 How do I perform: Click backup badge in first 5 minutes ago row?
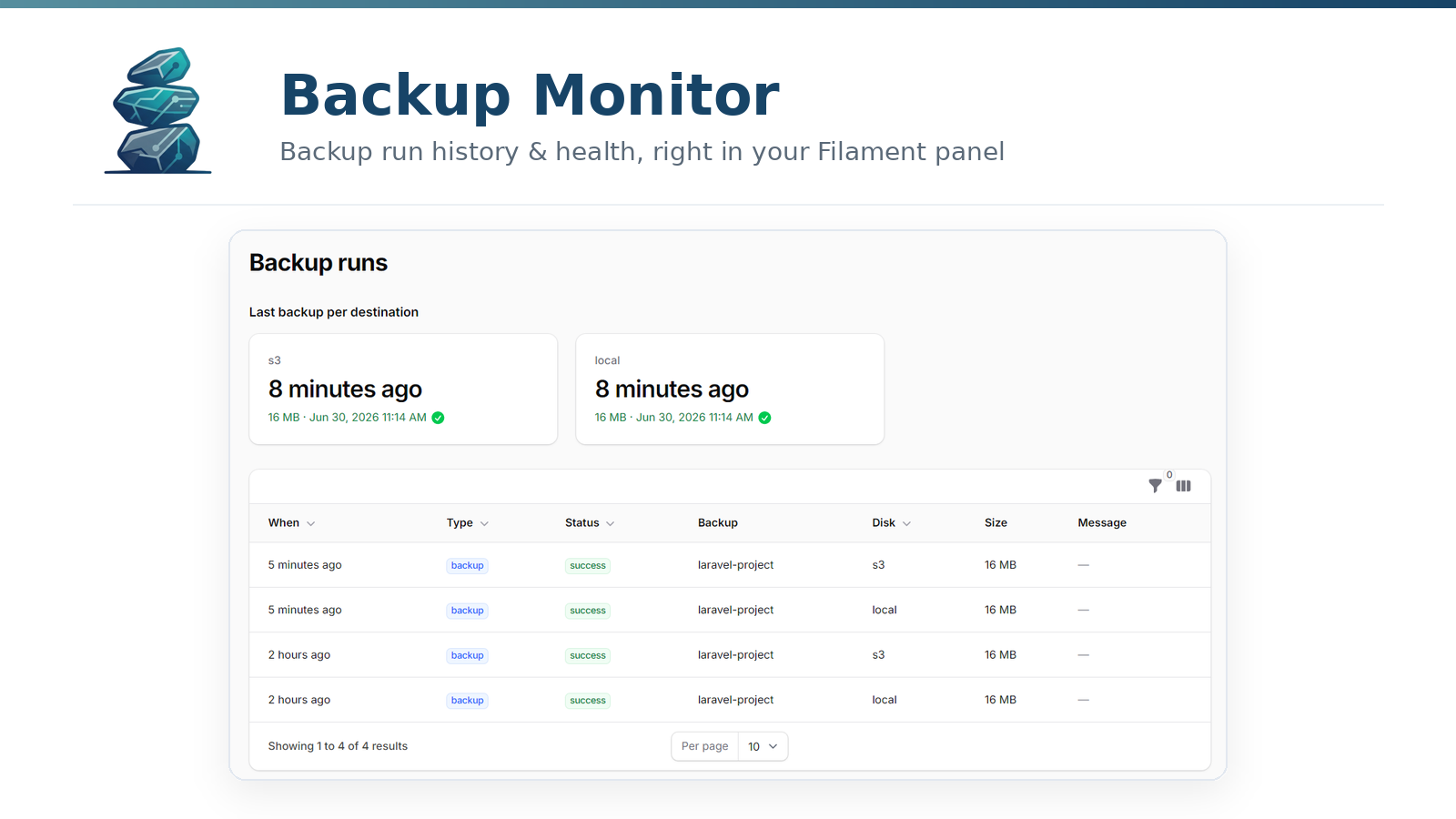(x=468, y=566)
